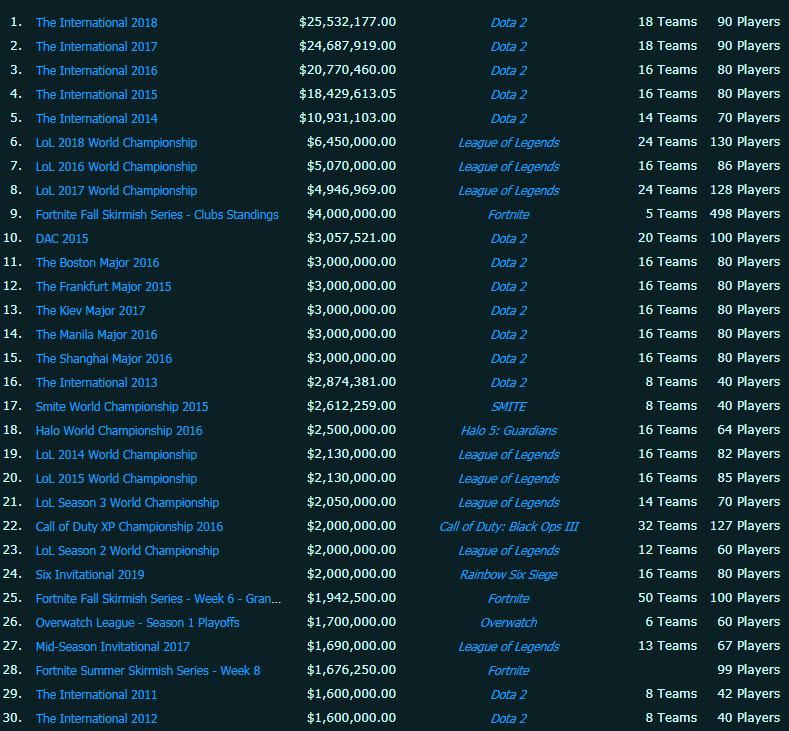Screen dimensions: 789x731
Task: Open The Kiev Major 2017 link
Action: [x=90, y=311]
